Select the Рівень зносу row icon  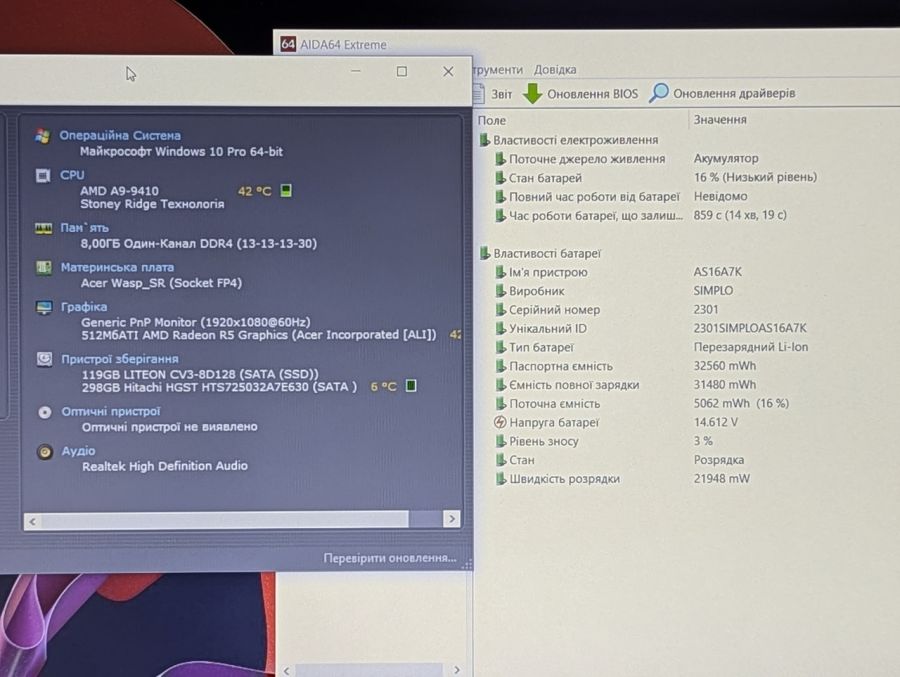[x=501, y=441]
